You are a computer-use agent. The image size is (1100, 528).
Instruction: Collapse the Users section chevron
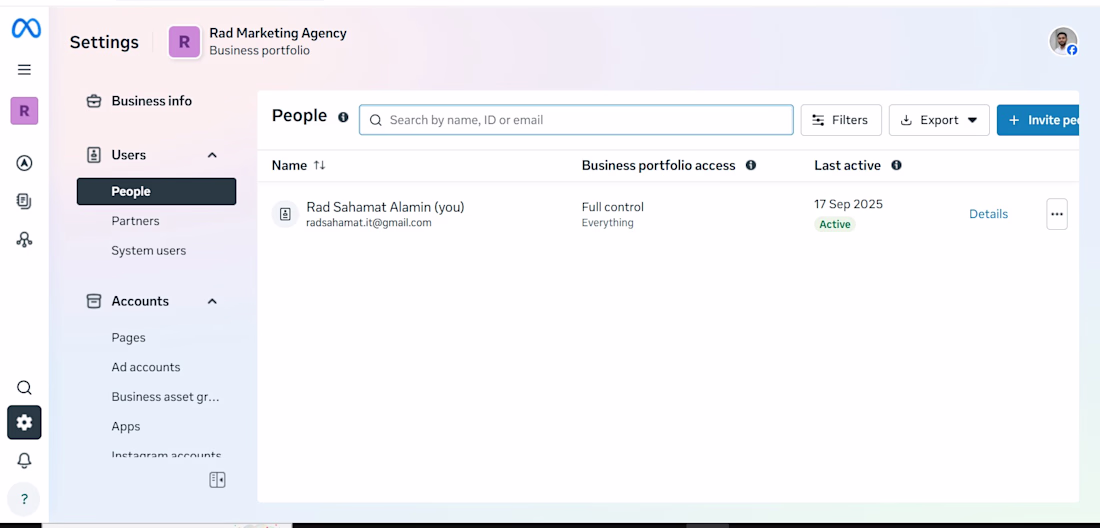point(213,155)
